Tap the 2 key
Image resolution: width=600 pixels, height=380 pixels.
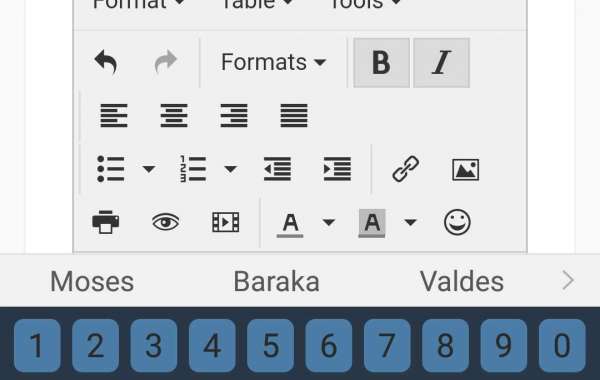pyautogui.click(x=95, y=346)
